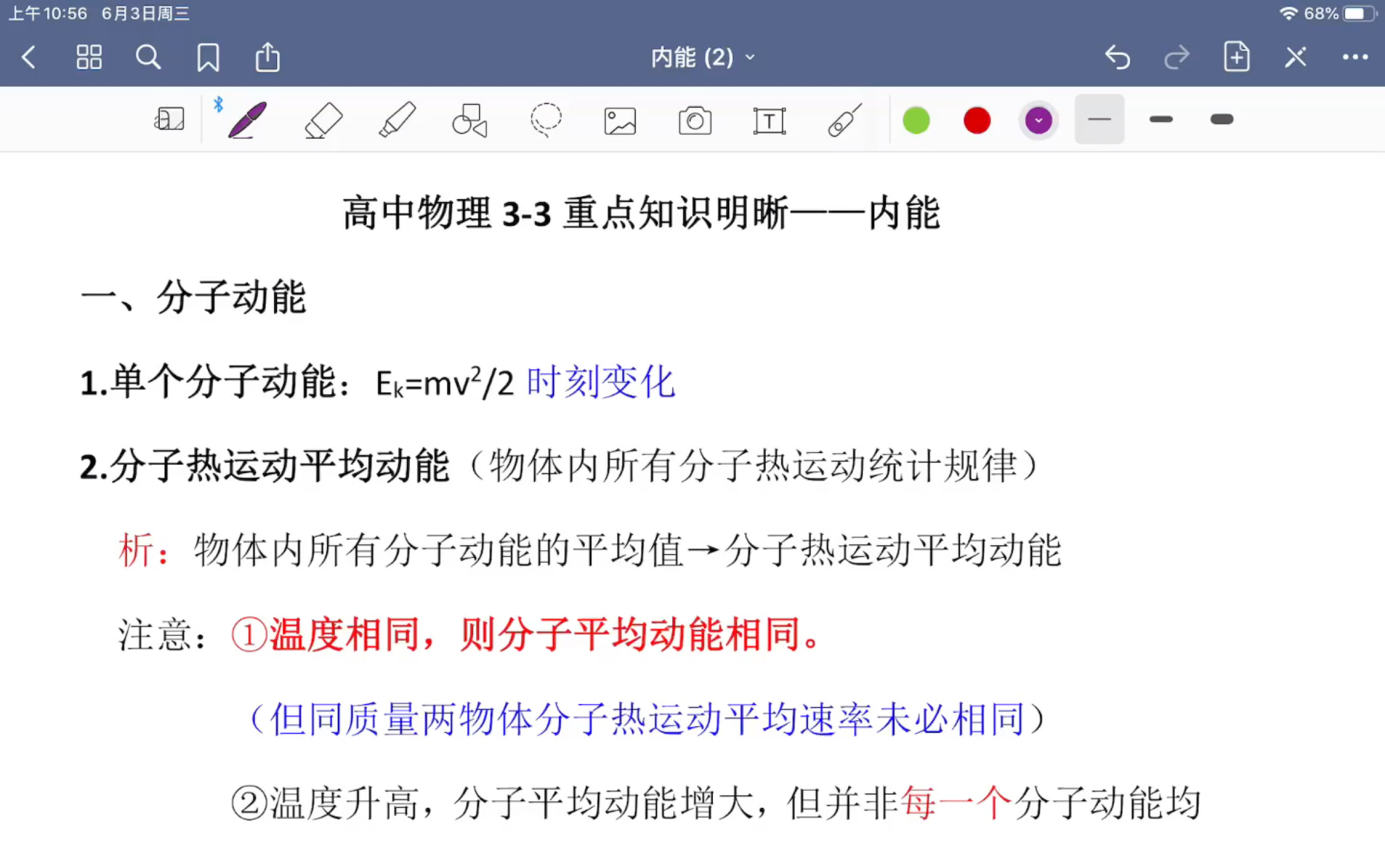Bookmark this page
Screen dimensions: 1385x868
(208, 58)
